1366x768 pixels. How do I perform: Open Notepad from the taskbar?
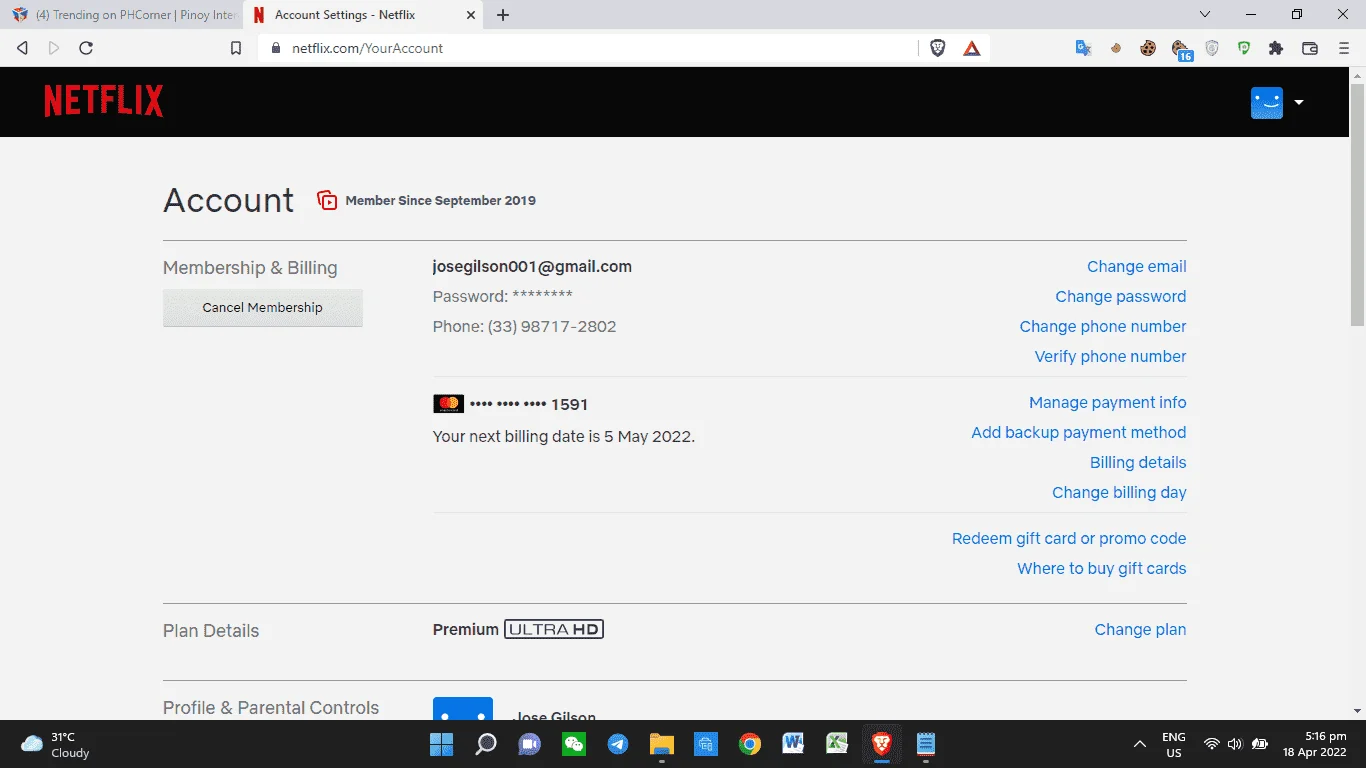click(x=926, y=744)
